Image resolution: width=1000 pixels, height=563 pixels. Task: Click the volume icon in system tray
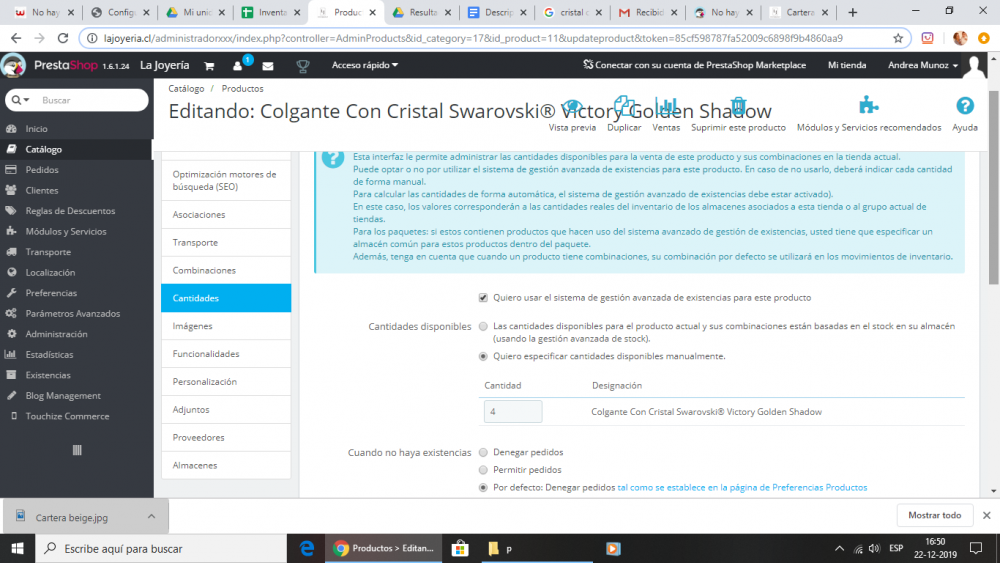point(874,548)
